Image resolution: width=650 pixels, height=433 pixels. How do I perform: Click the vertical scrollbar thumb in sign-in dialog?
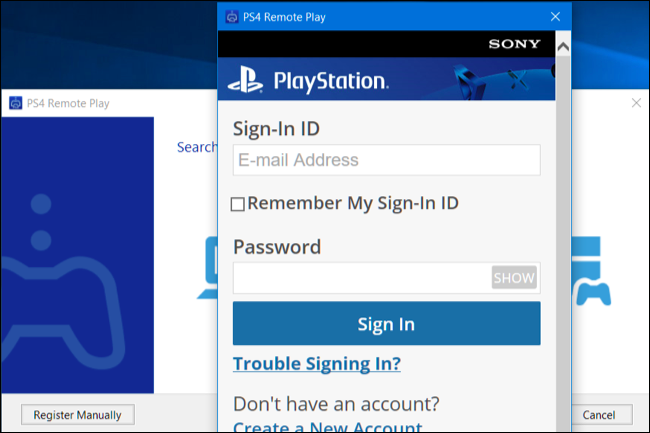point(564,240)
